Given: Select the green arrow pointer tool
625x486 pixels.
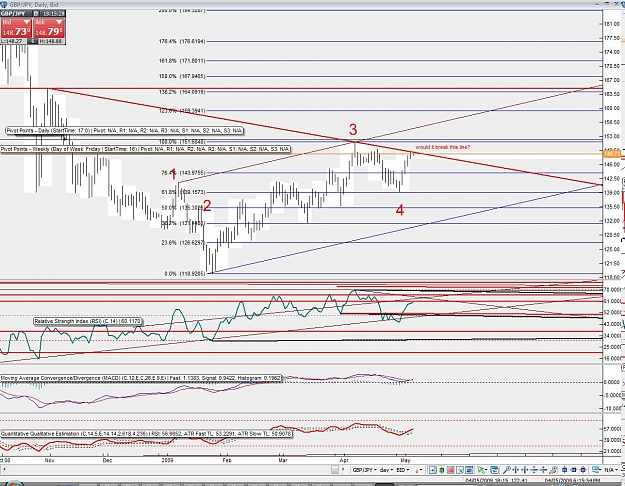Looking at the screenshot, I should 481,470.
